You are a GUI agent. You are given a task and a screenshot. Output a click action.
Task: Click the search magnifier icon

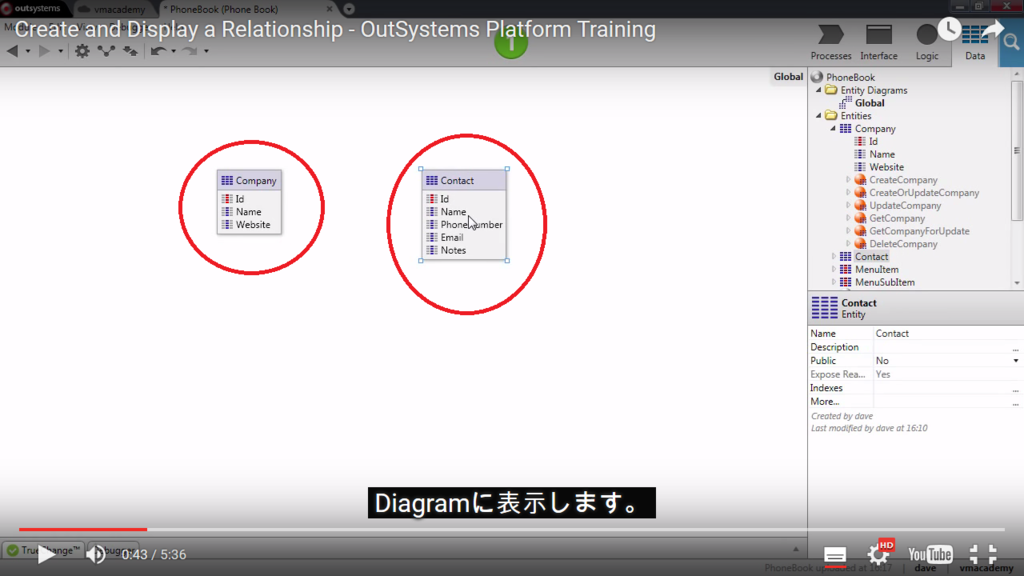pyautogui.click(x=1011, y=43)
